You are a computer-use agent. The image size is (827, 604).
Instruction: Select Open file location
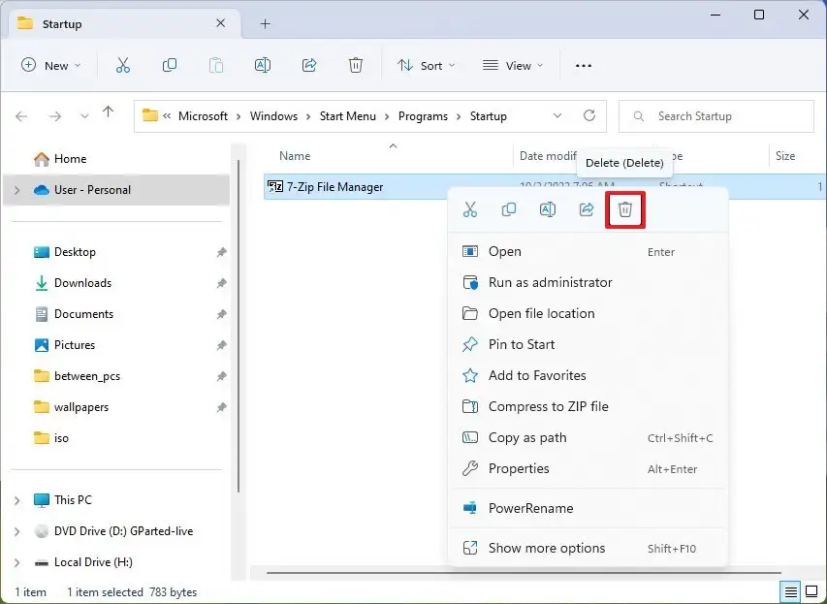(x=588, y=313)
